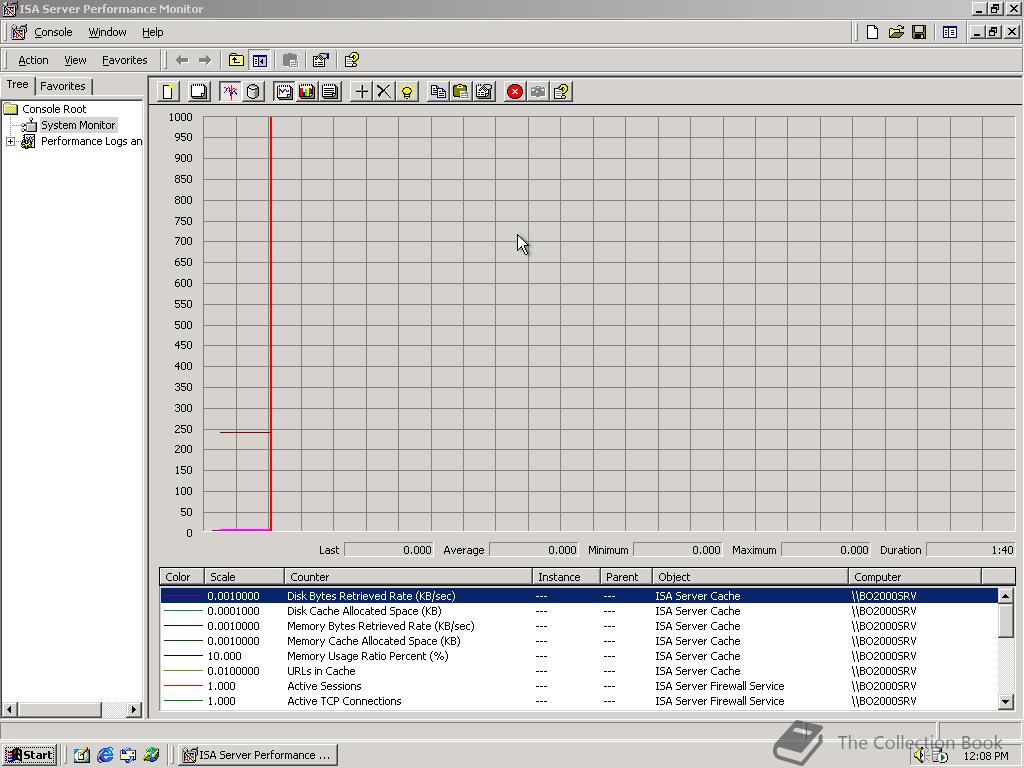Expand the Performance Logs node
Screen dimensions: 1024x768
click(x=10, y=141)
